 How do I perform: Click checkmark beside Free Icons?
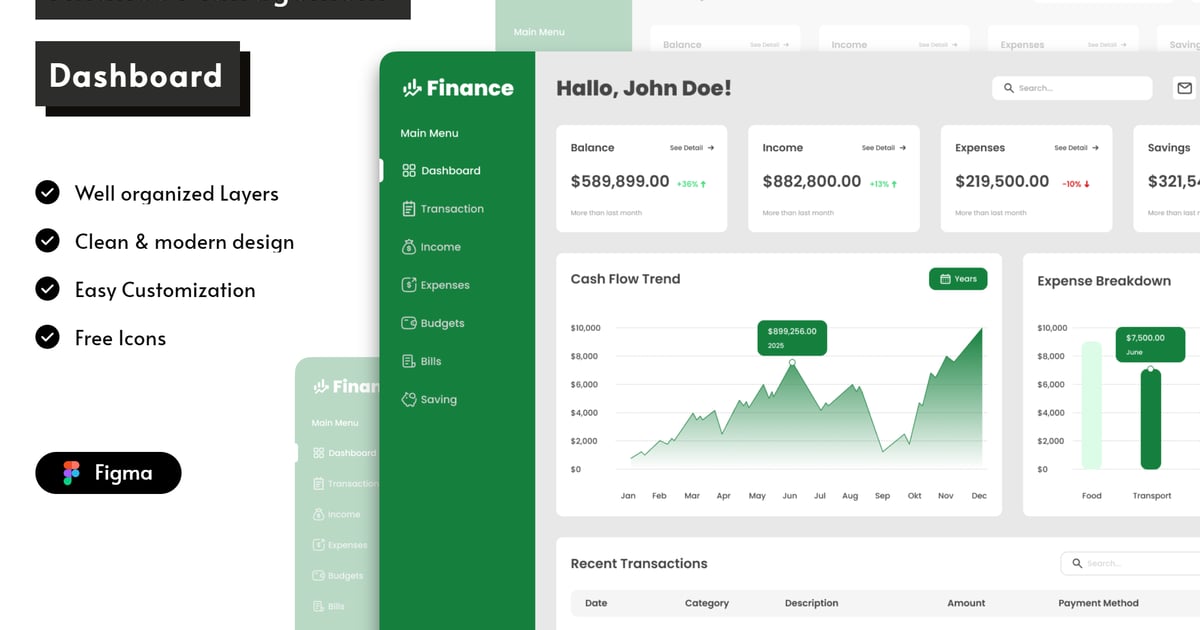point(47,337)
